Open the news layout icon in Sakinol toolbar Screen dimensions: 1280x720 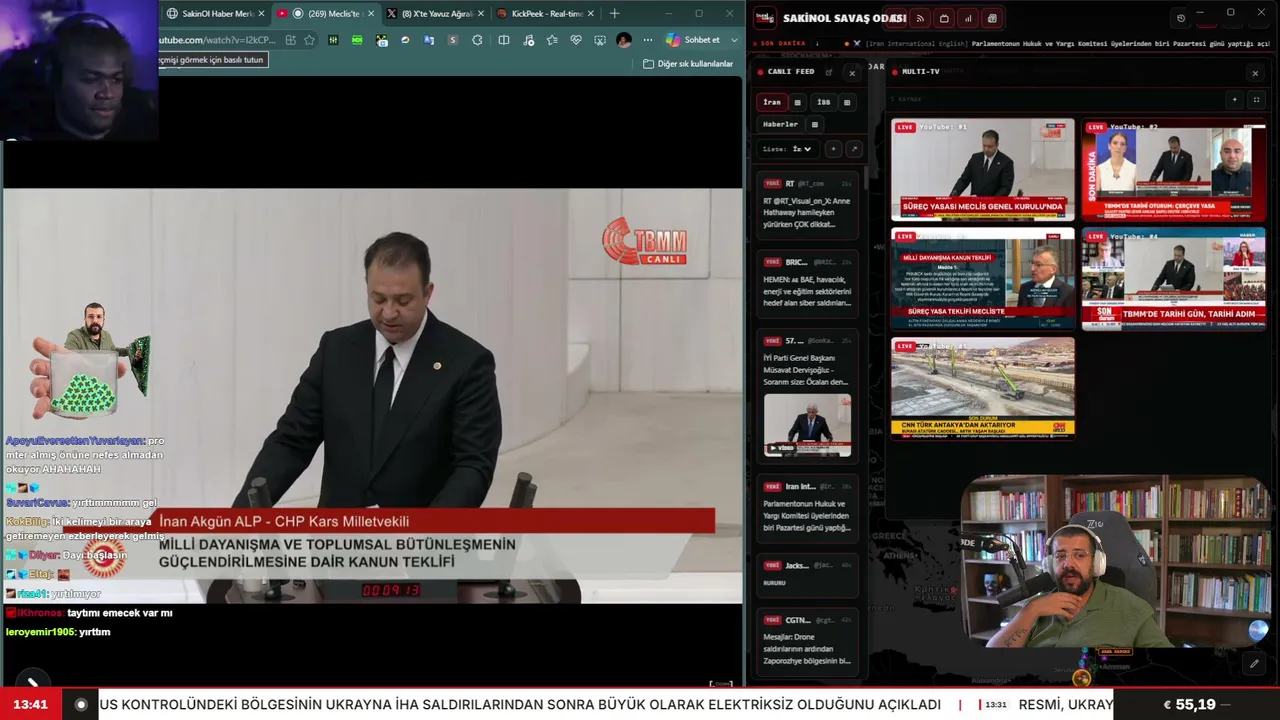(x=992, y=18)
